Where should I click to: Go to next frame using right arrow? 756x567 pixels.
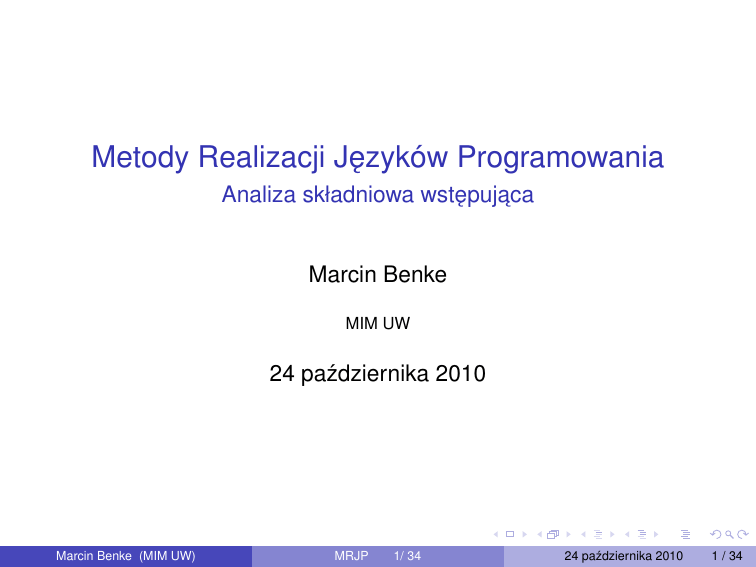[x=566, y=537]
